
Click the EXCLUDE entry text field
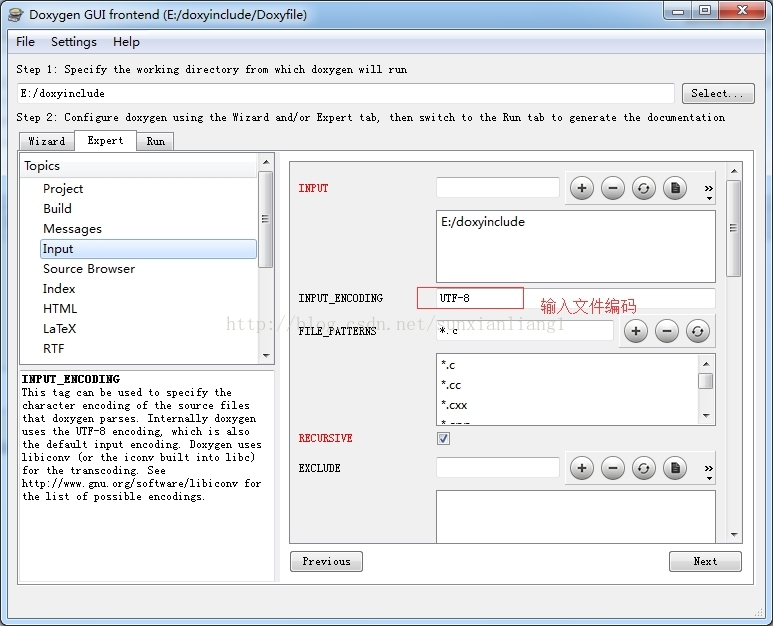[x=498, y=468]
